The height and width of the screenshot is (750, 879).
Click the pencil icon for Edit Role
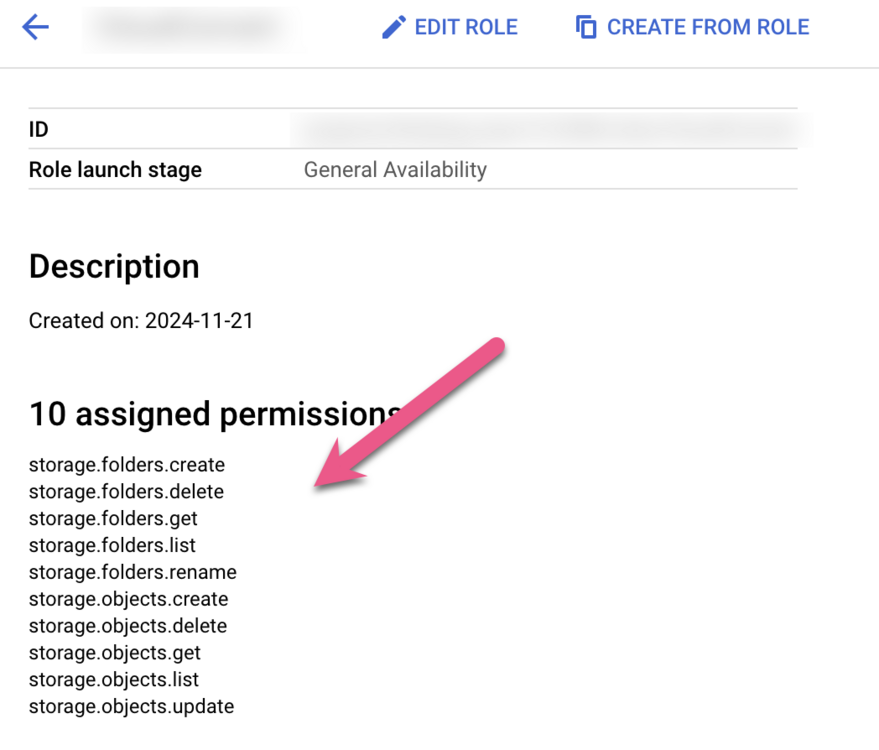tap(394, 27)
